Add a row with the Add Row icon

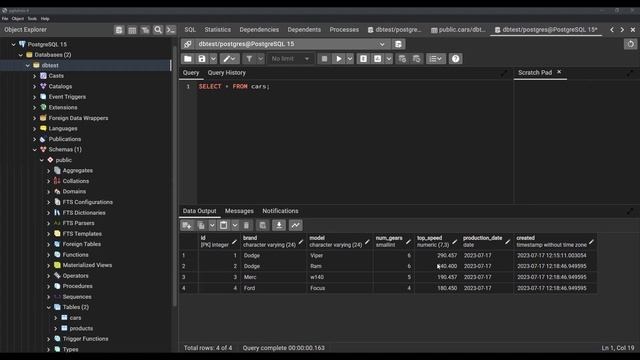click(187, 225)
